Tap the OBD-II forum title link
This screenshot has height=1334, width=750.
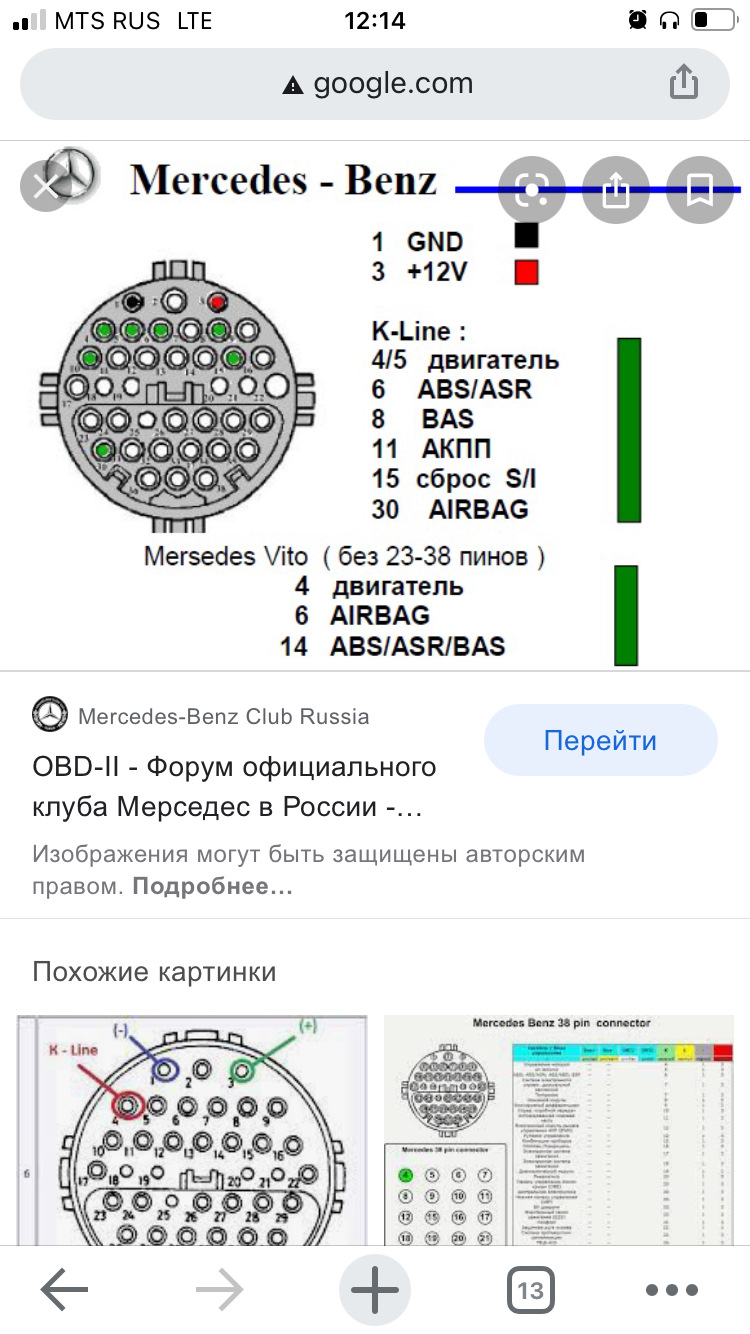(x=233, y=790)
